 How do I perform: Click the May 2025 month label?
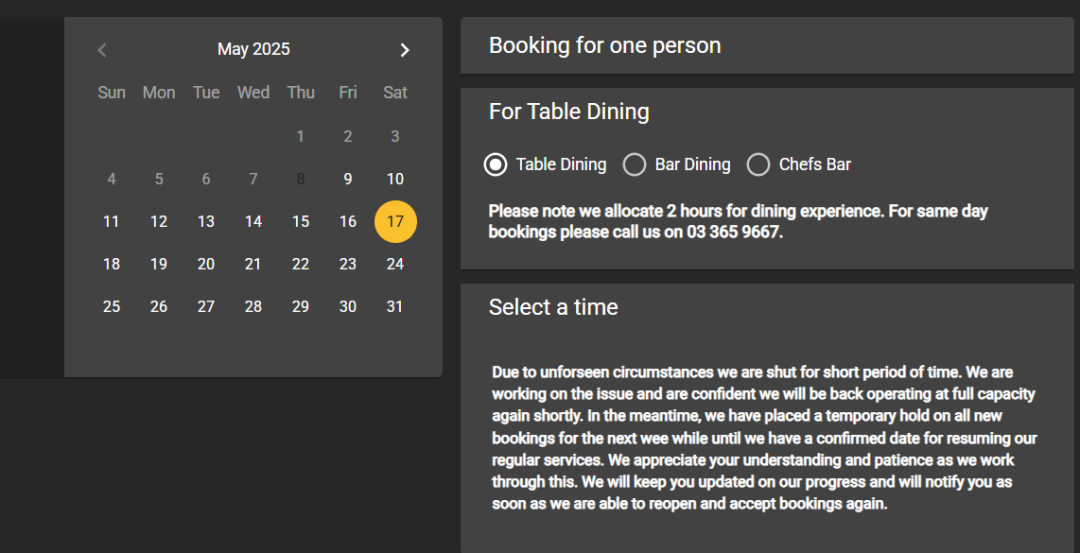(253, 49)
